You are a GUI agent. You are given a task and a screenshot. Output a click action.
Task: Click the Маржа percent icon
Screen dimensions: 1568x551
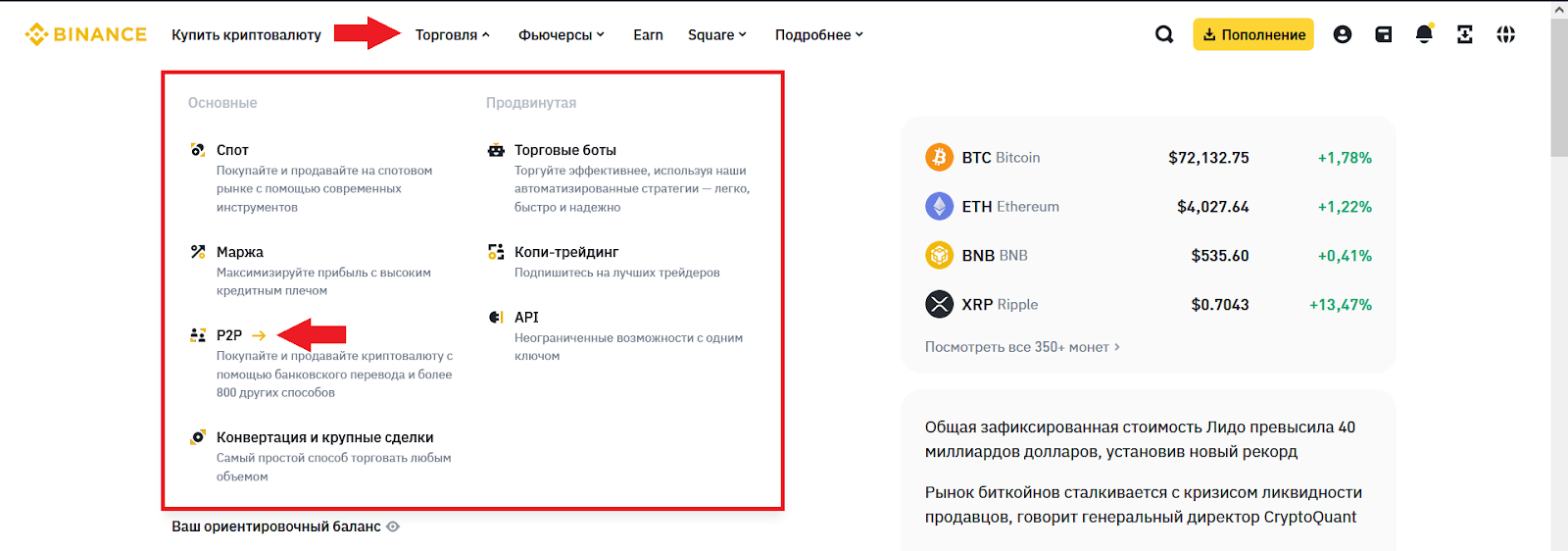[x=198, y=252]
